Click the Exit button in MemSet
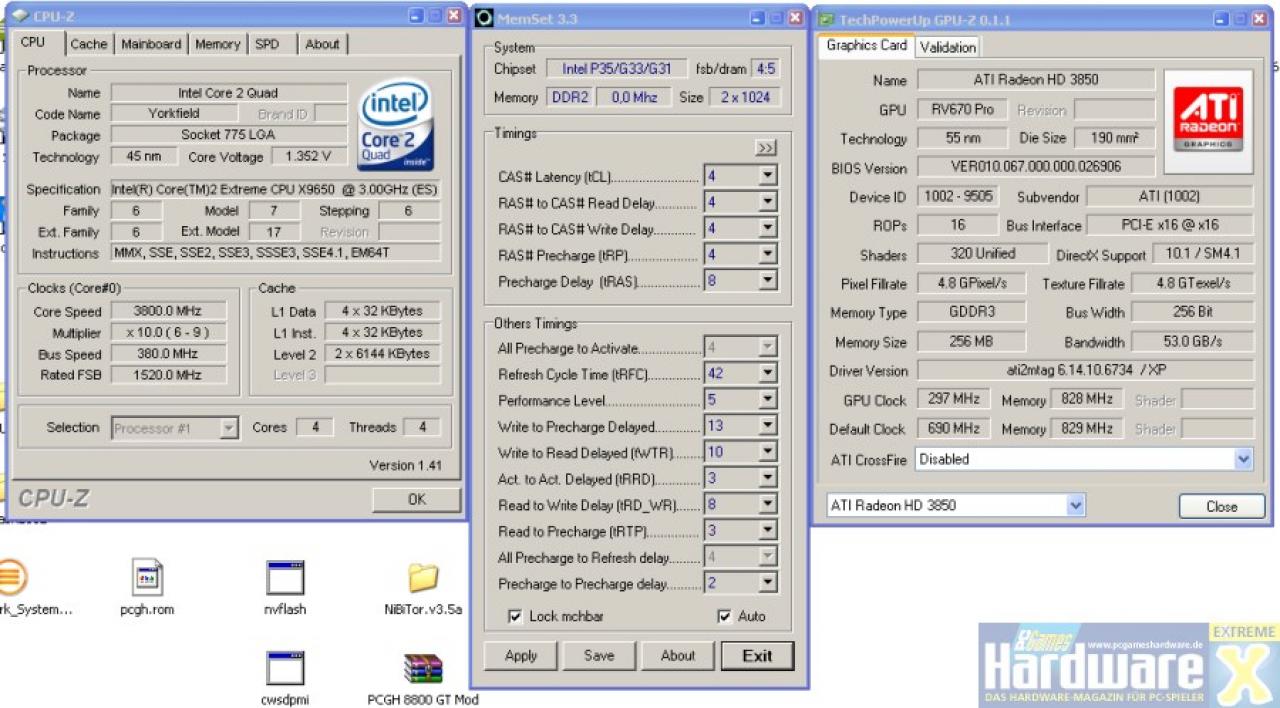The height and width of the screenshot is (708, 1280). pyautogui.click(x=757, y=656)
